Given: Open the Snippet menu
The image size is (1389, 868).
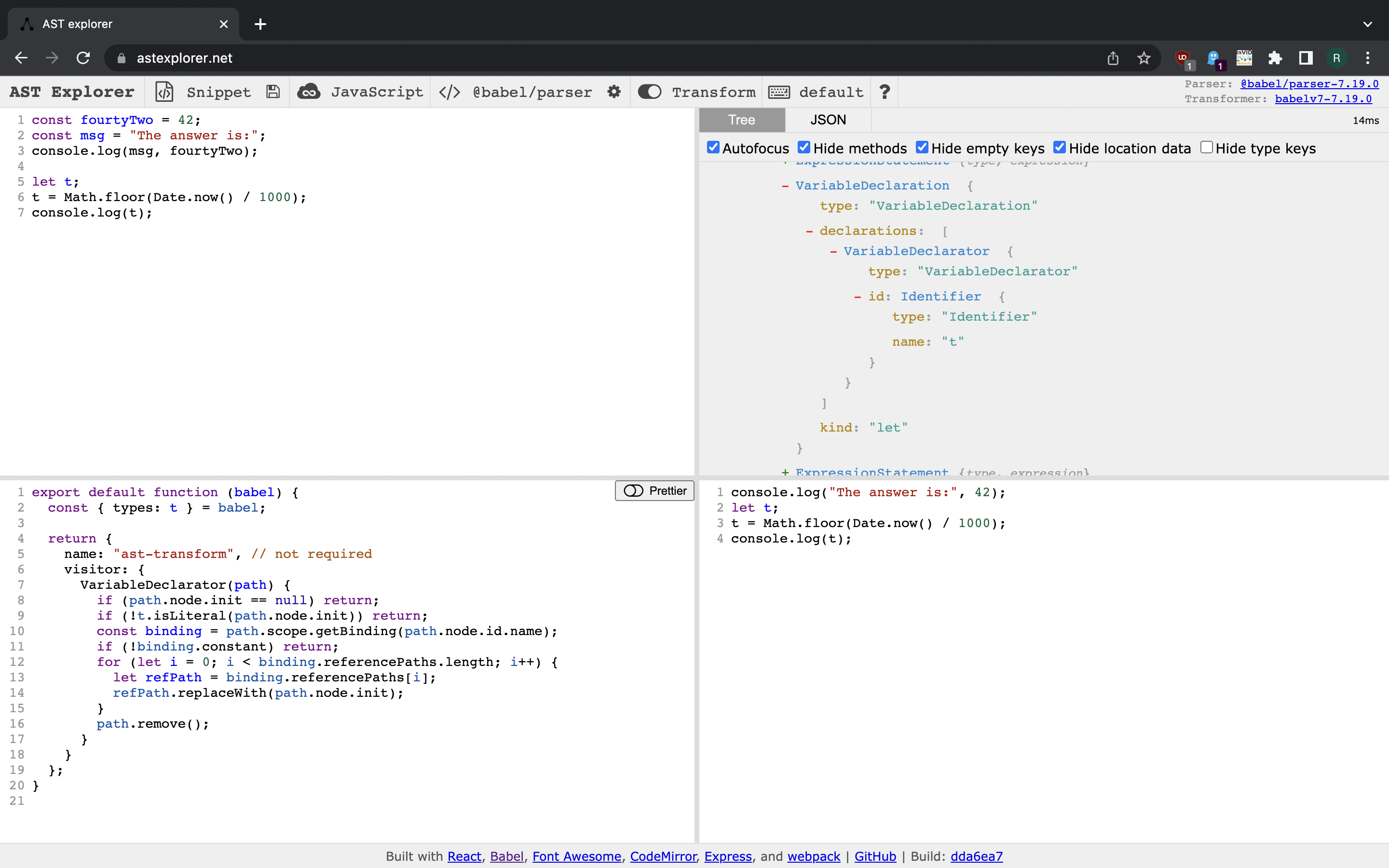Looking at the screenshot, I should 218,92.
